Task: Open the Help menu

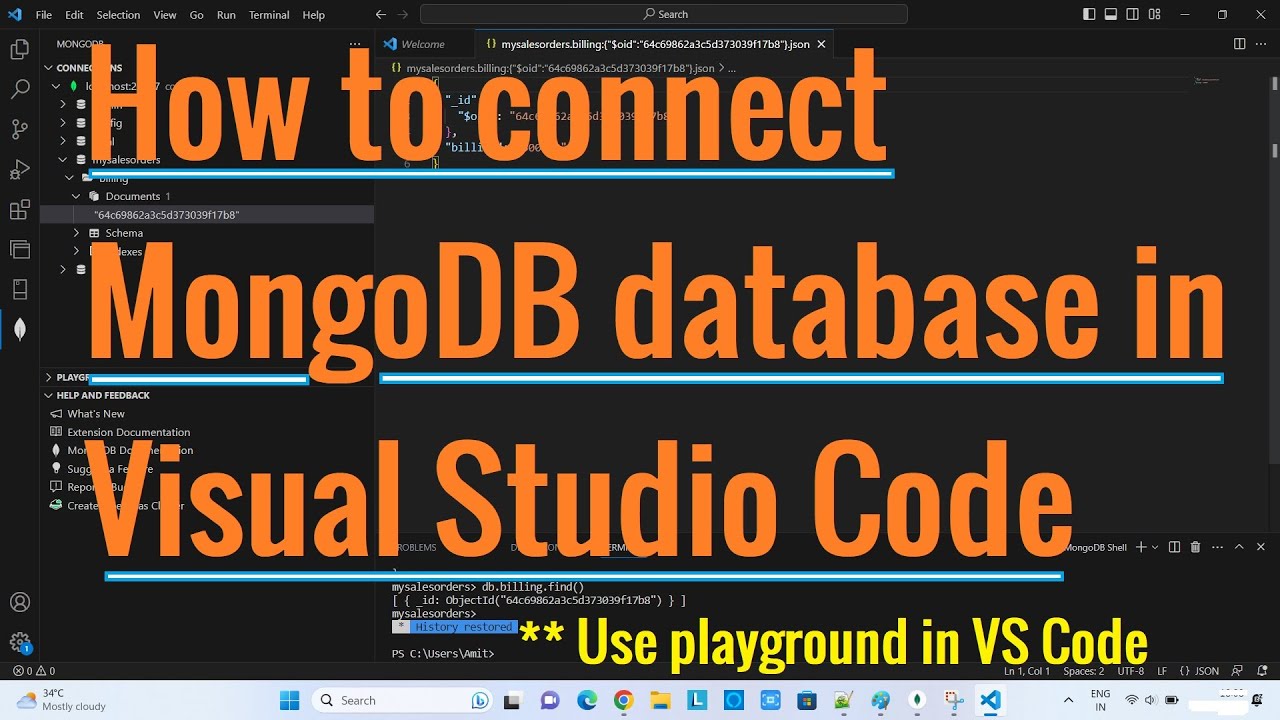Action: pos(313,15)
